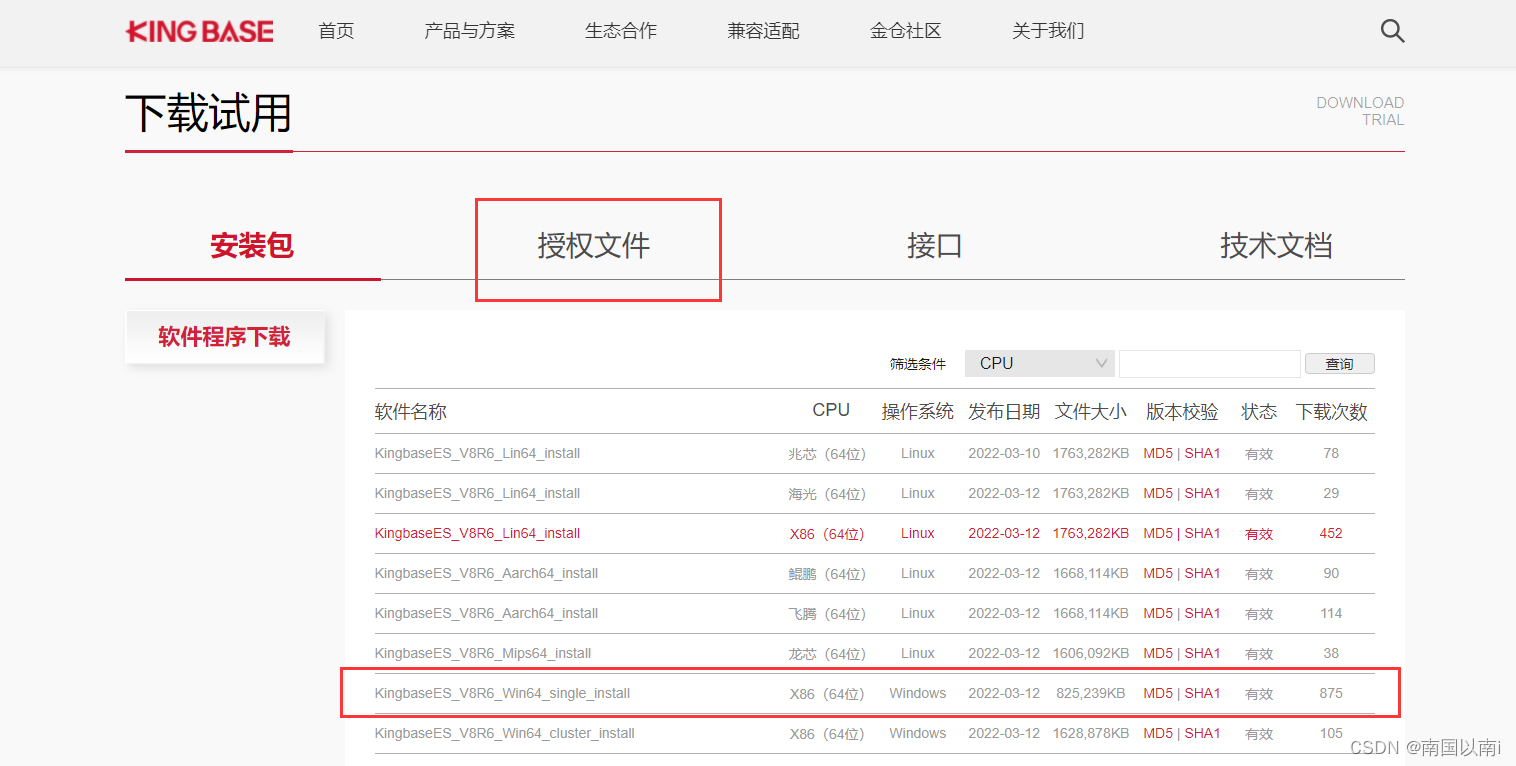This screenshot has height=766, width=1516.
Task: Click the KINGBASE logo
Action: point(200,32)
